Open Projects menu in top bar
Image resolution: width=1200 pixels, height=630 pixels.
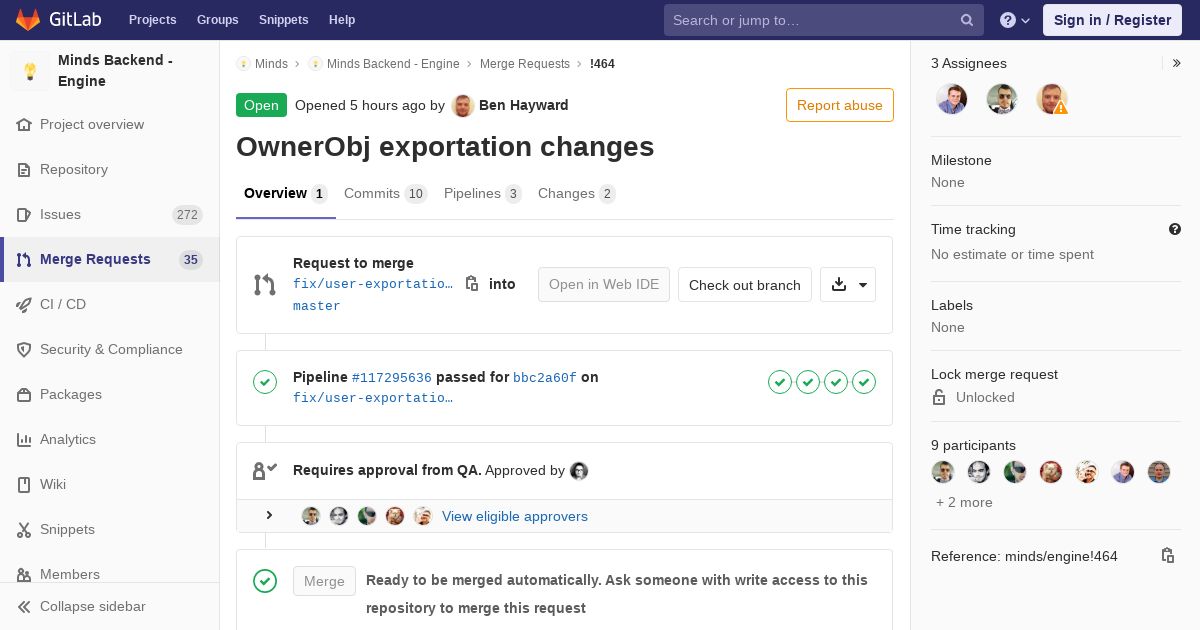(152, 20)
